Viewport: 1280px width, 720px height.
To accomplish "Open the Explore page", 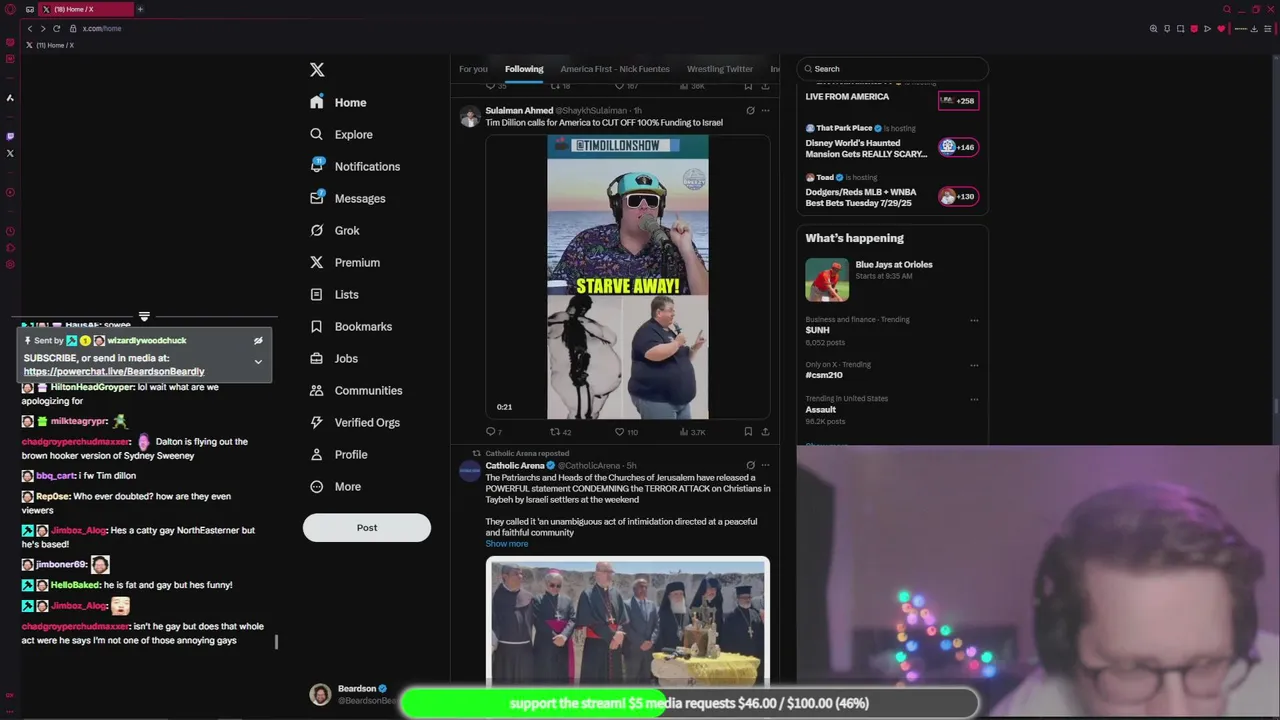I will [x=341, y=134].
